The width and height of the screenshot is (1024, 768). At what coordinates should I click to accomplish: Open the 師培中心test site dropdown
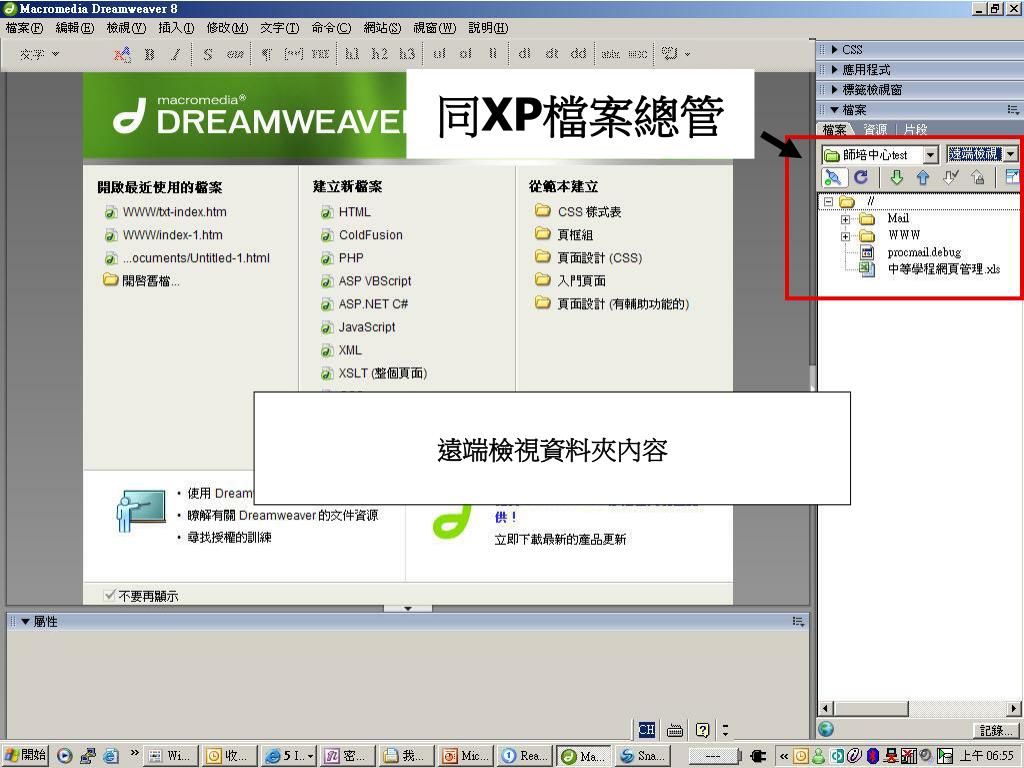coord(931,155)
